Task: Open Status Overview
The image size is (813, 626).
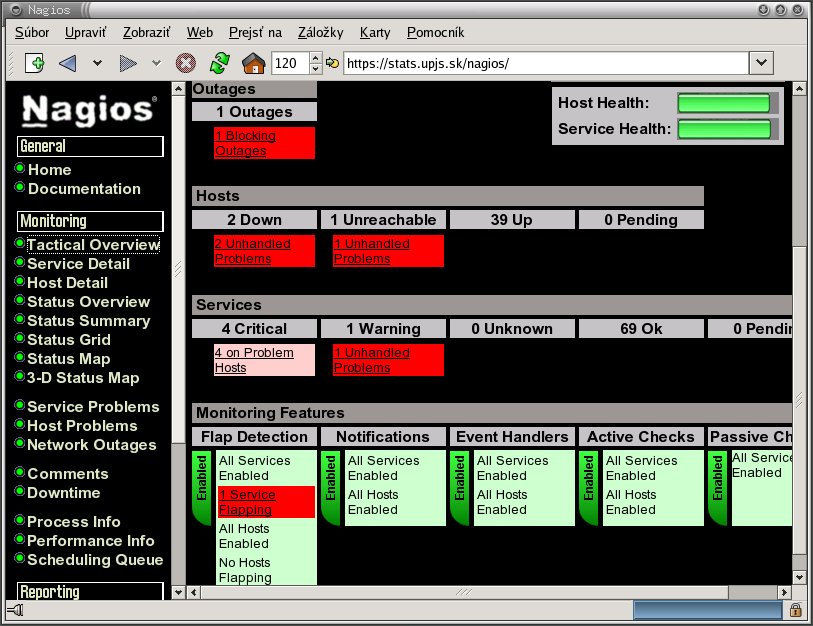Action: coord(89,302)
